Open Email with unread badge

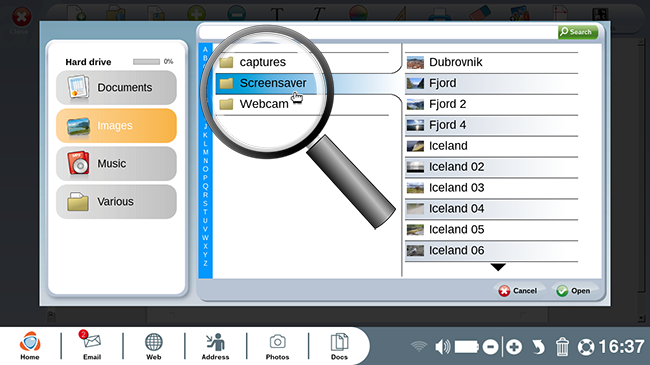[92, 345]
